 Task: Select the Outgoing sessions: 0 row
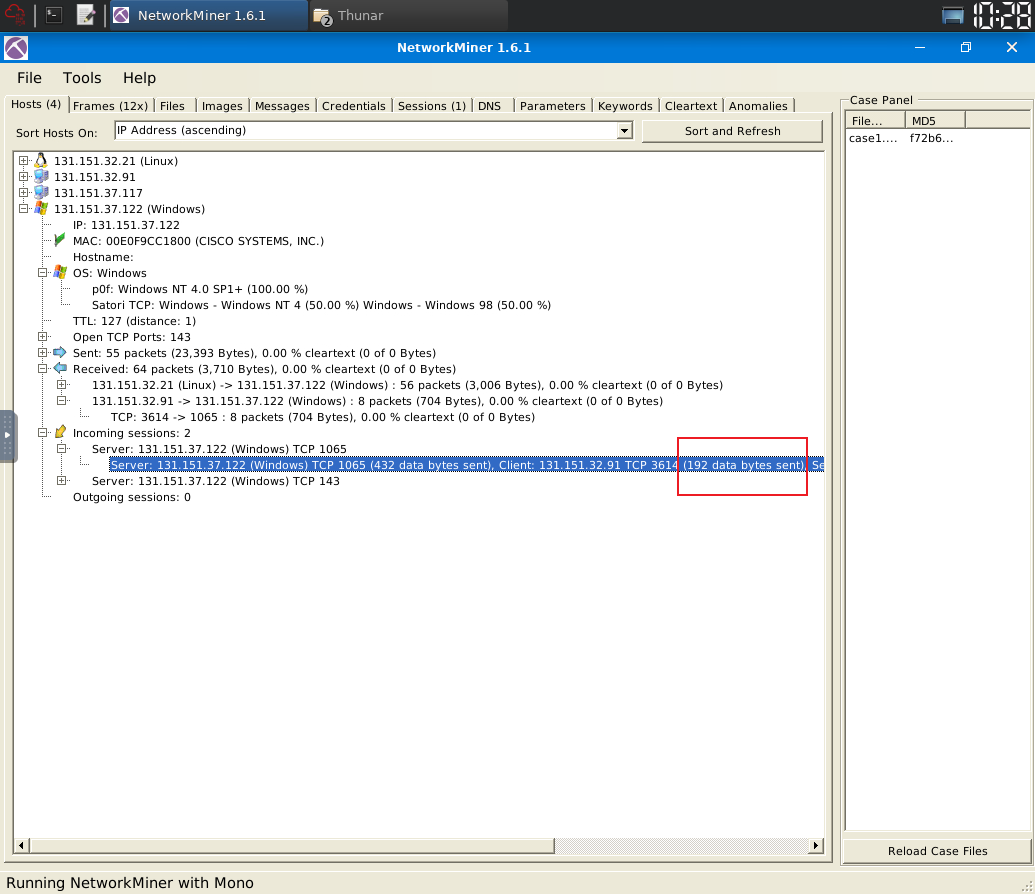[x=132, y=497]
